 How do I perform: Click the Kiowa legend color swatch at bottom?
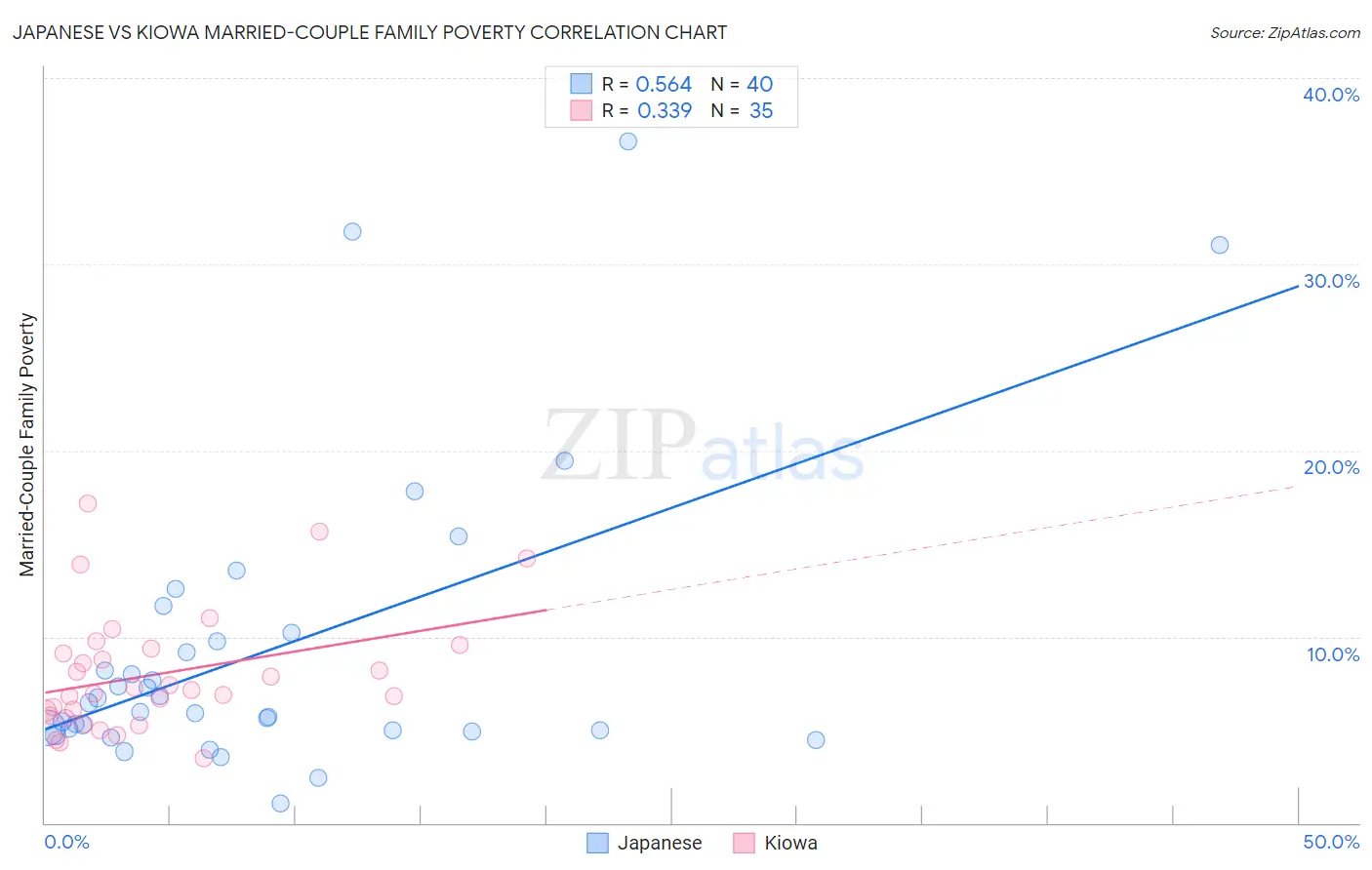[x=745, y=843]
